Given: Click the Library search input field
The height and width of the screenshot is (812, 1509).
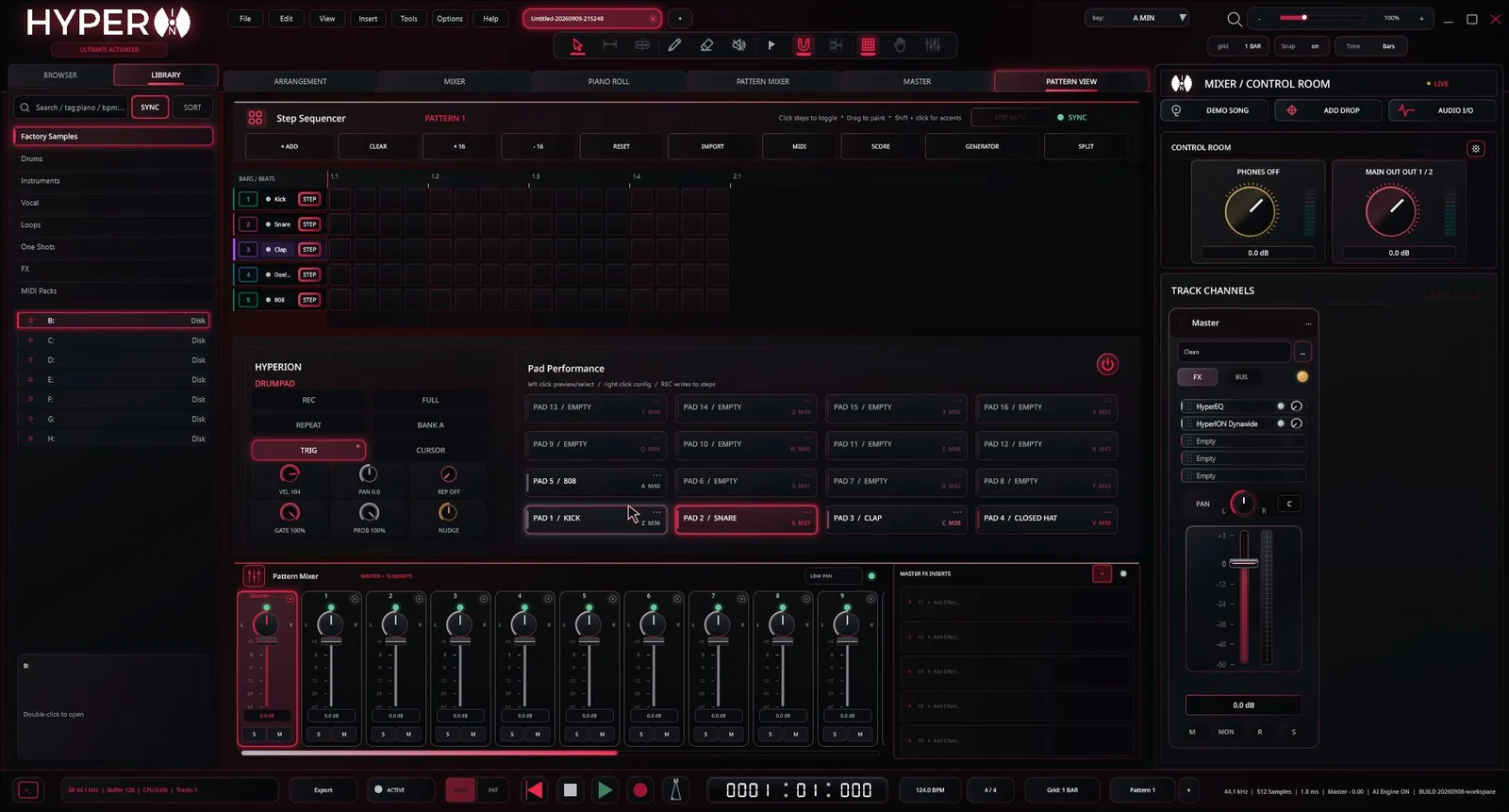Looking at the screenshot, I should [72, 108].
